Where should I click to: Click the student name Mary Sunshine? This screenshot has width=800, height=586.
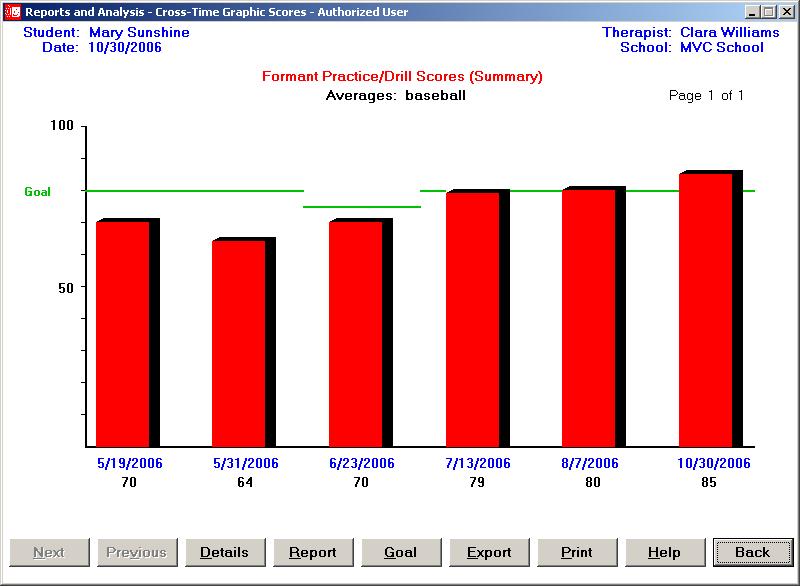click(139, 32)
